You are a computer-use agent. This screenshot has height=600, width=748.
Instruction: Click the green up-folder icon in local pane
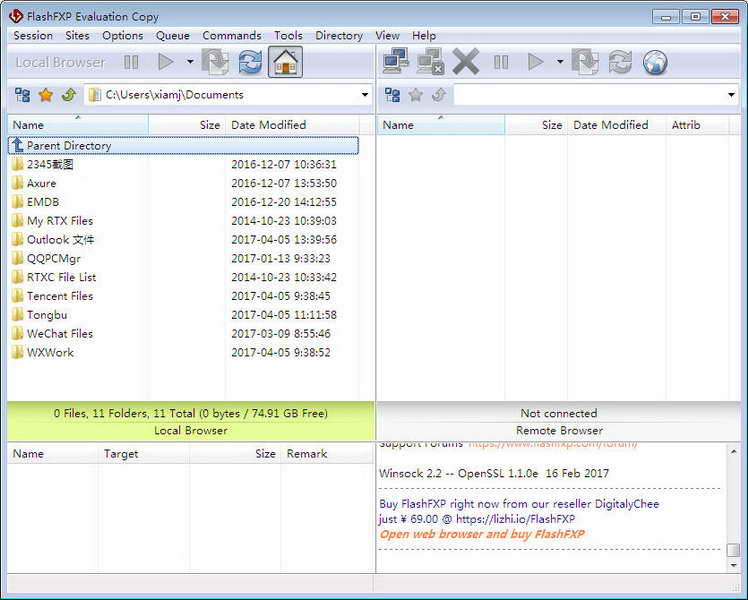click(x=69, y=95)
